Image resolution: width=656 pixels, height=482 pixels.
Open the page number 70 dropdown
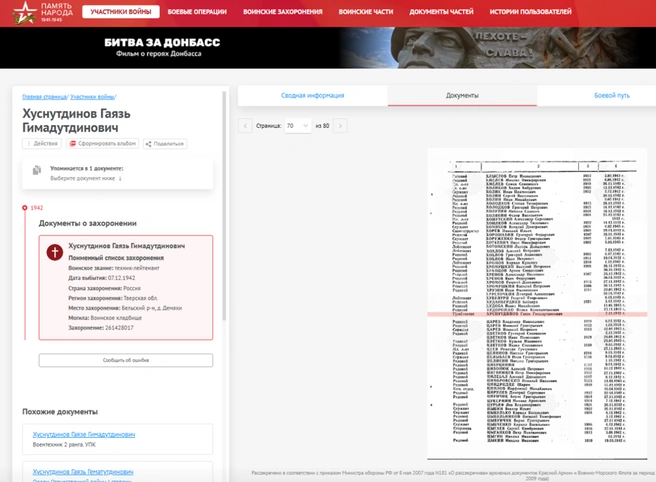click(297, 126)
